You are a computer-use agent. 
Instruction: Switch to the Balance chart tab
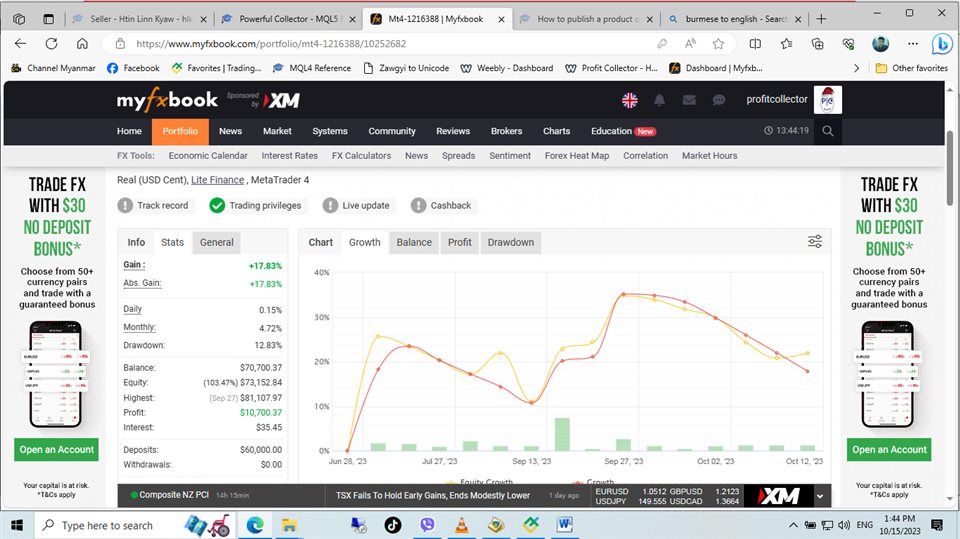pyautogui.click(x=414, y=242)
